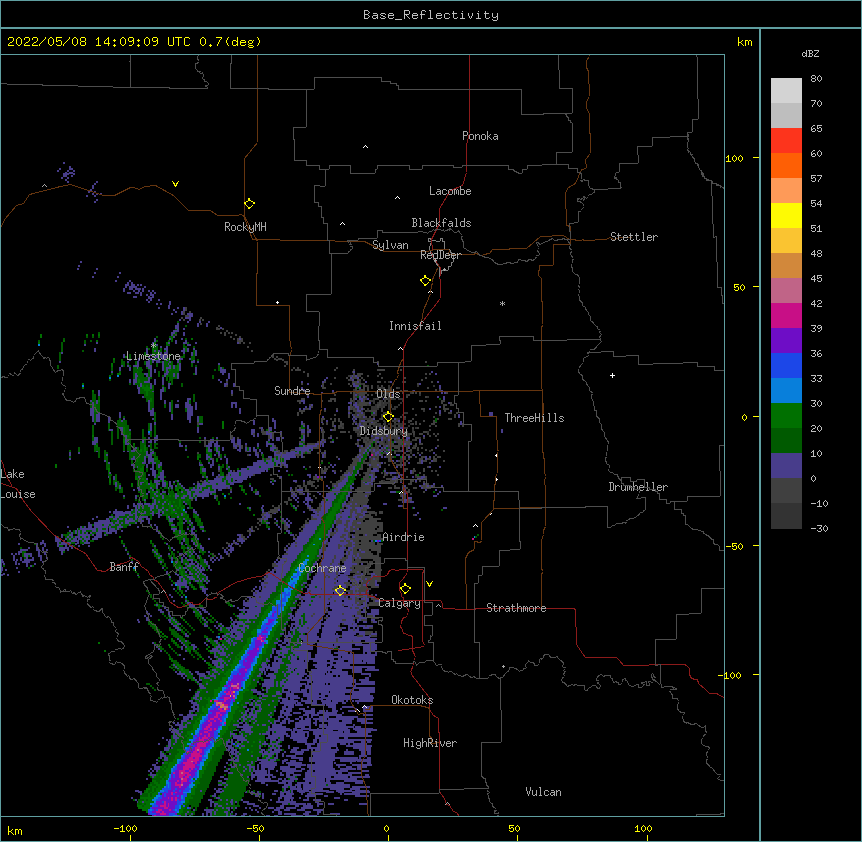This screenshot has width=862, height=842.
Task: Click the km label at bottom left
Action: click(x=15, y=830)
